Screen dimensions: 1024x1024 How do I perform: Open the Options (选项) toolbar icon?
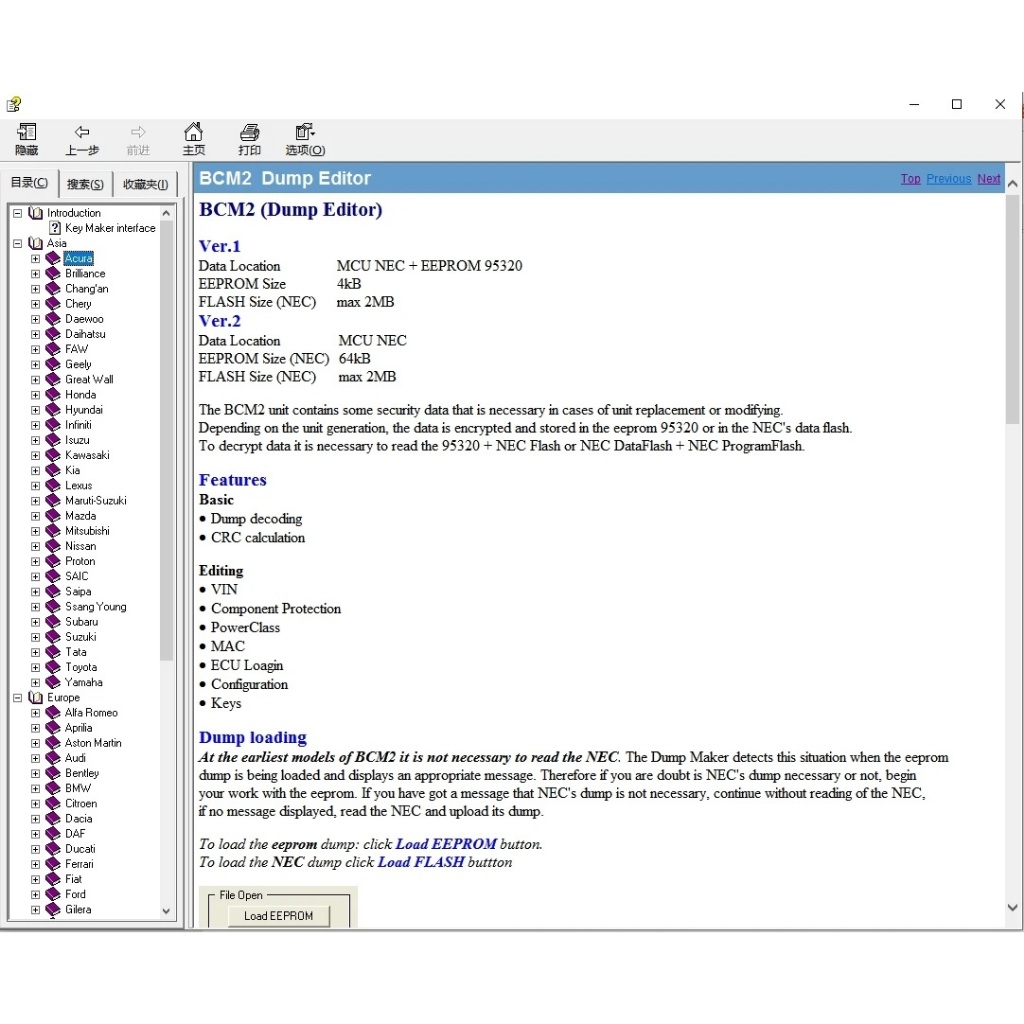click(305, 132)
